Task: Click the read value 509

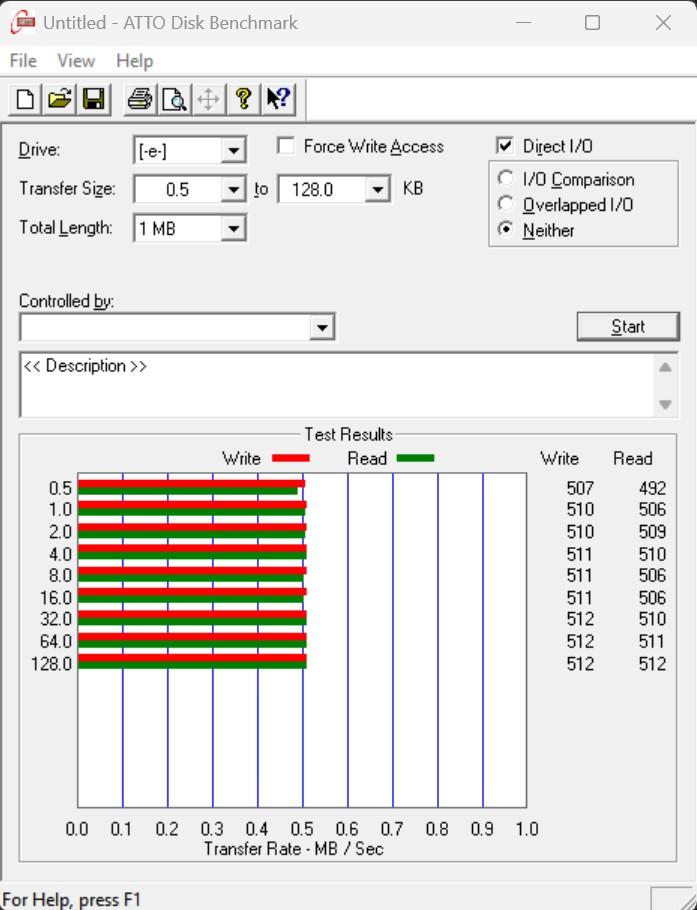Action: (x=652, y=532)
